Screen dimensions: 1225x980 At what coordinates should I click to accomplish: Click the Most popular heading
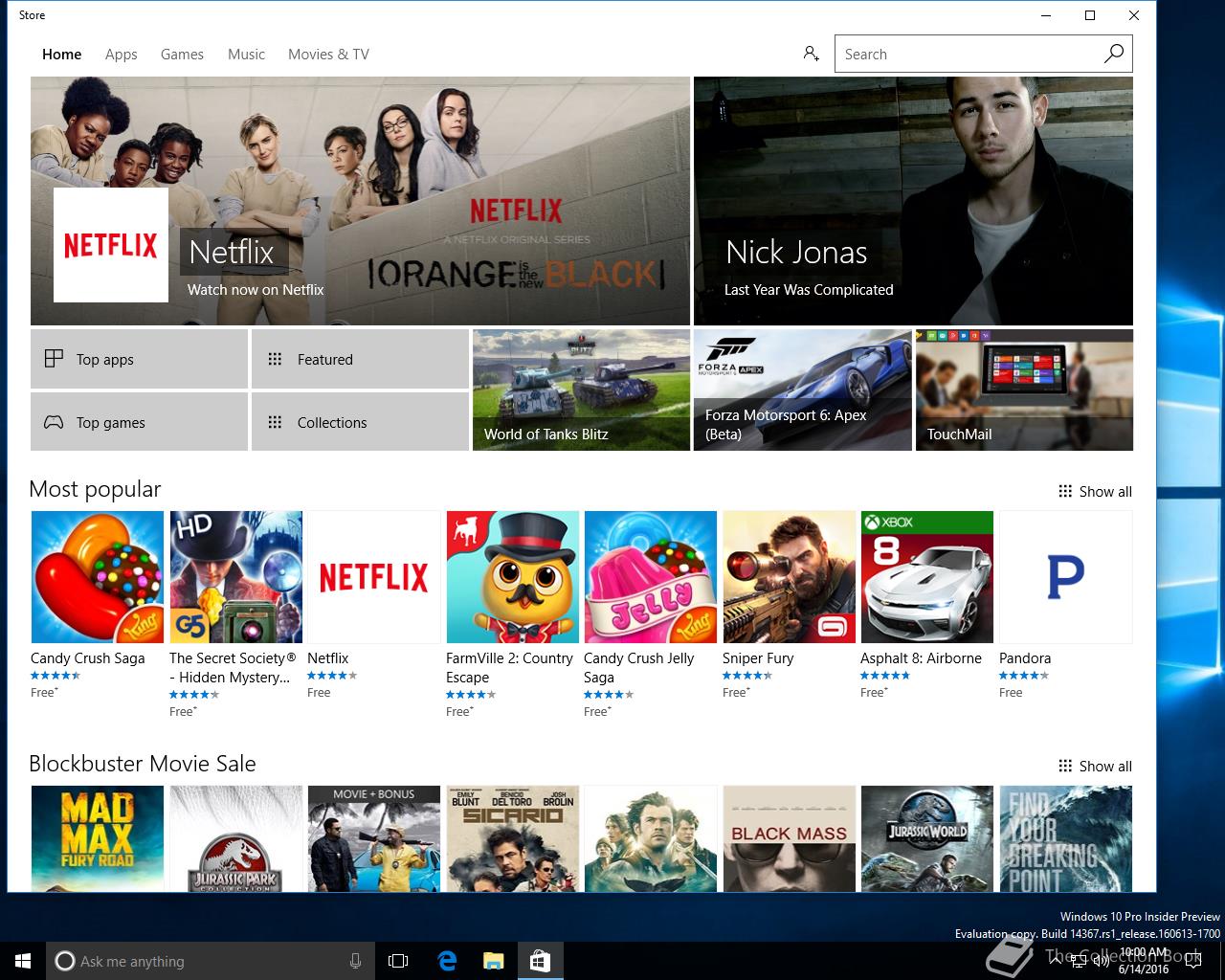[95, 489]
